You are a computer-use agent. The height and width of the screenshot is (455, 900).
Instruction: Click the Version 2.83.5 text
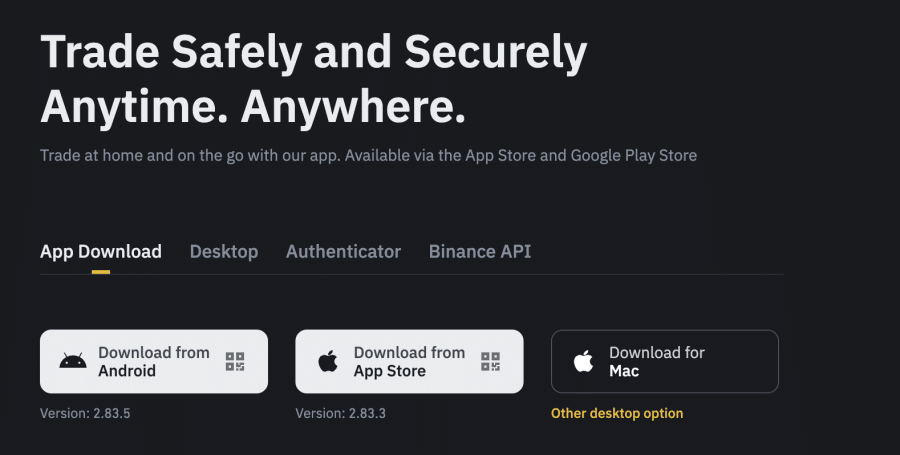pos(85,413)
